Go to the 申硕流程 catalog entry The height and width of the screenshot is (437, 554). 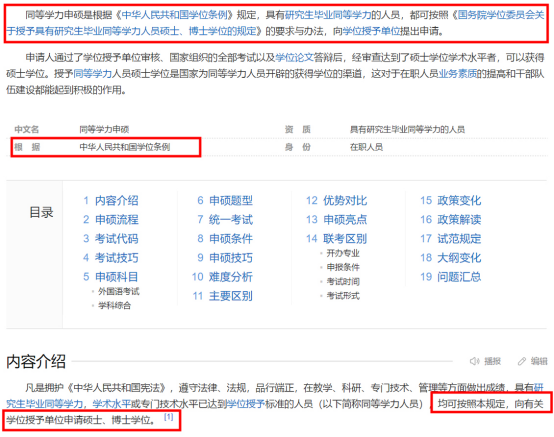pos(117,219)
